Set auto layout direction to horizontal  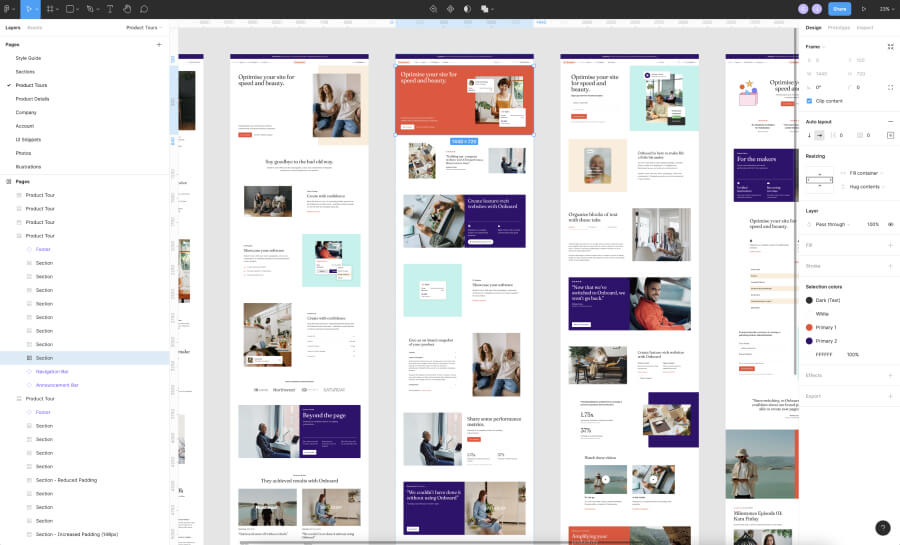coord(821,135)
